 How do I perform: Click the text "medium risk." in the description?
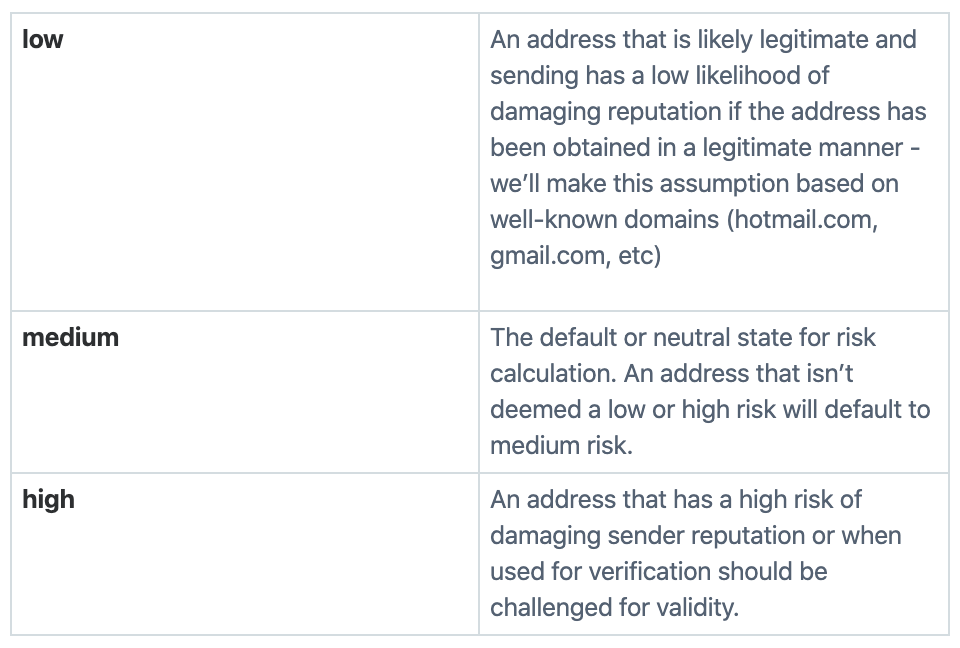(x=561, y=446)
